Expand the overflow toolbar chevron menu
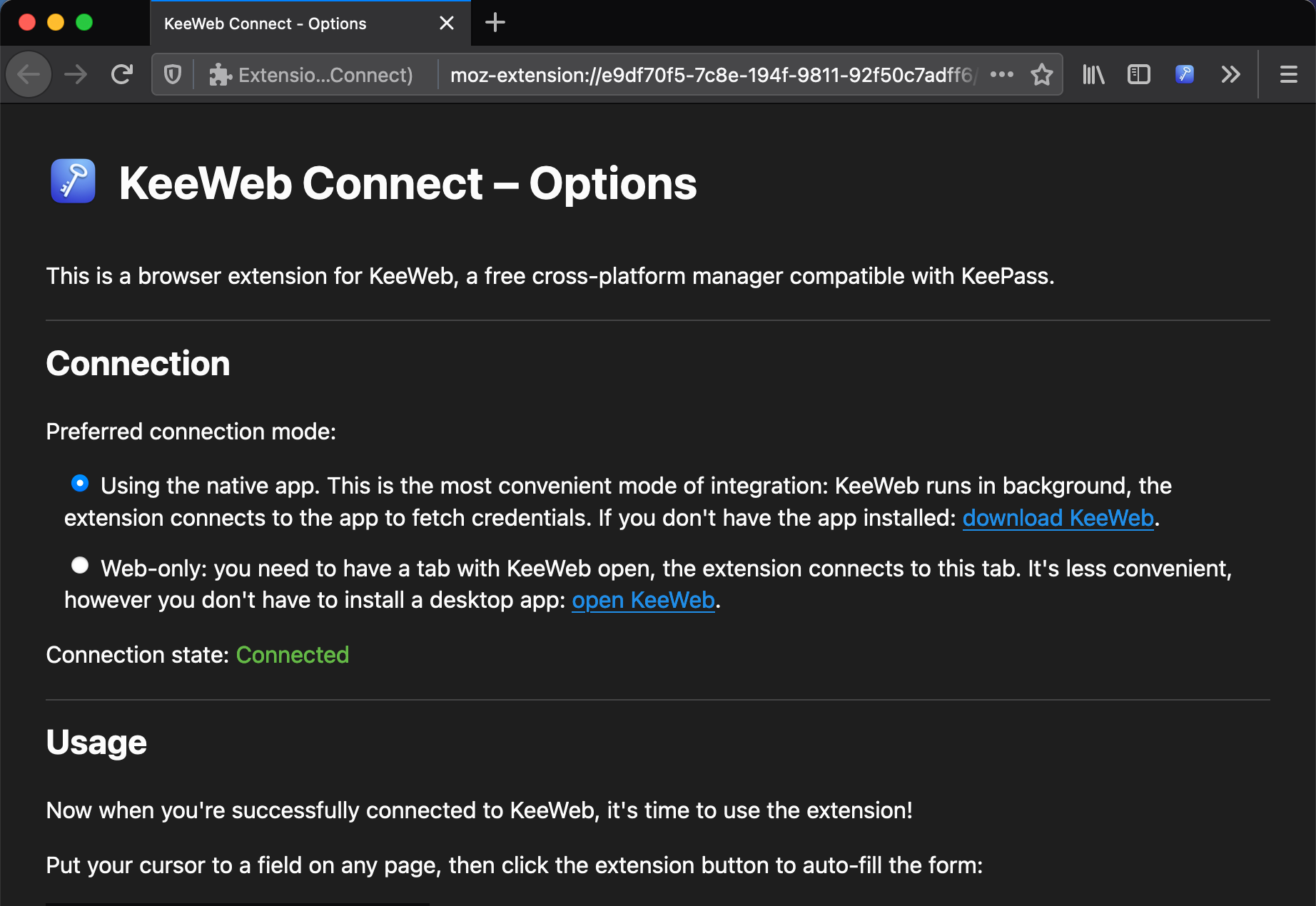The height and width of the screenshot is (906, 1316). pos(1230,74)
